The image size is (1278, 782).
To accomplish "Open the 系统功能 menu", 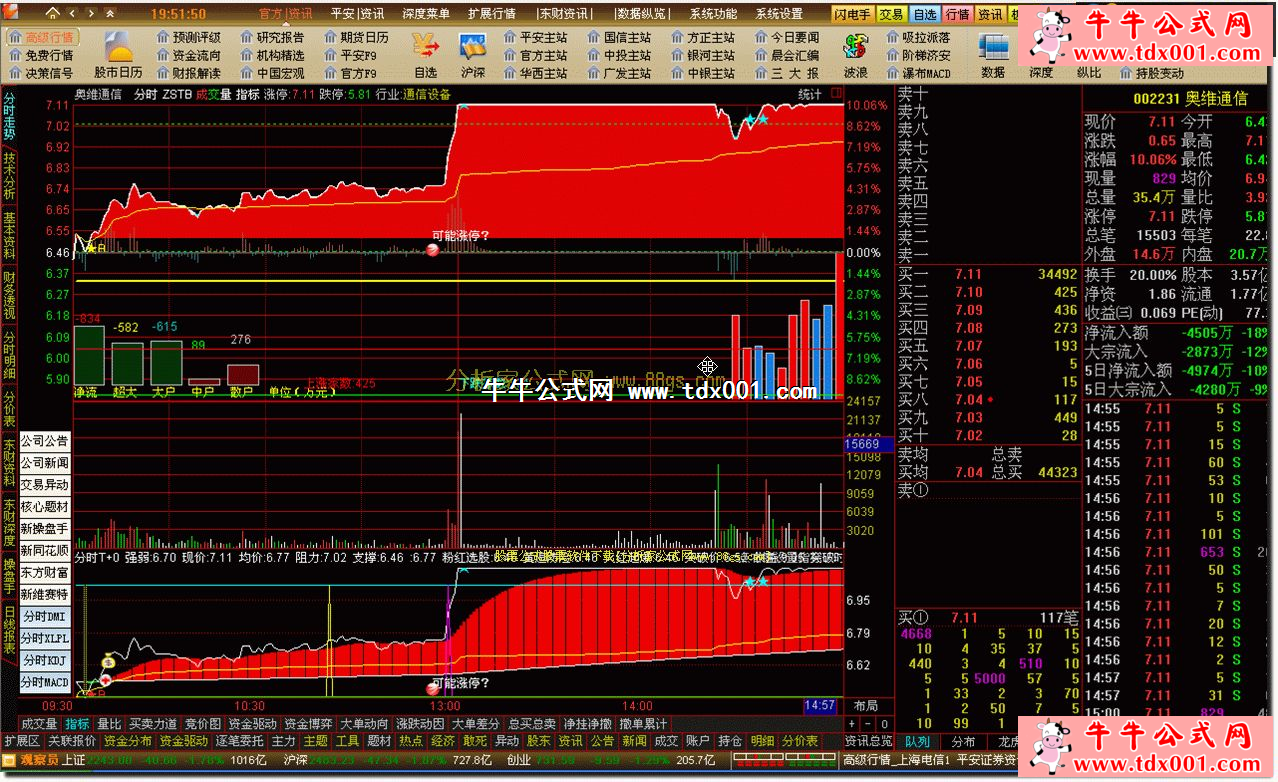I will point(713,14).
